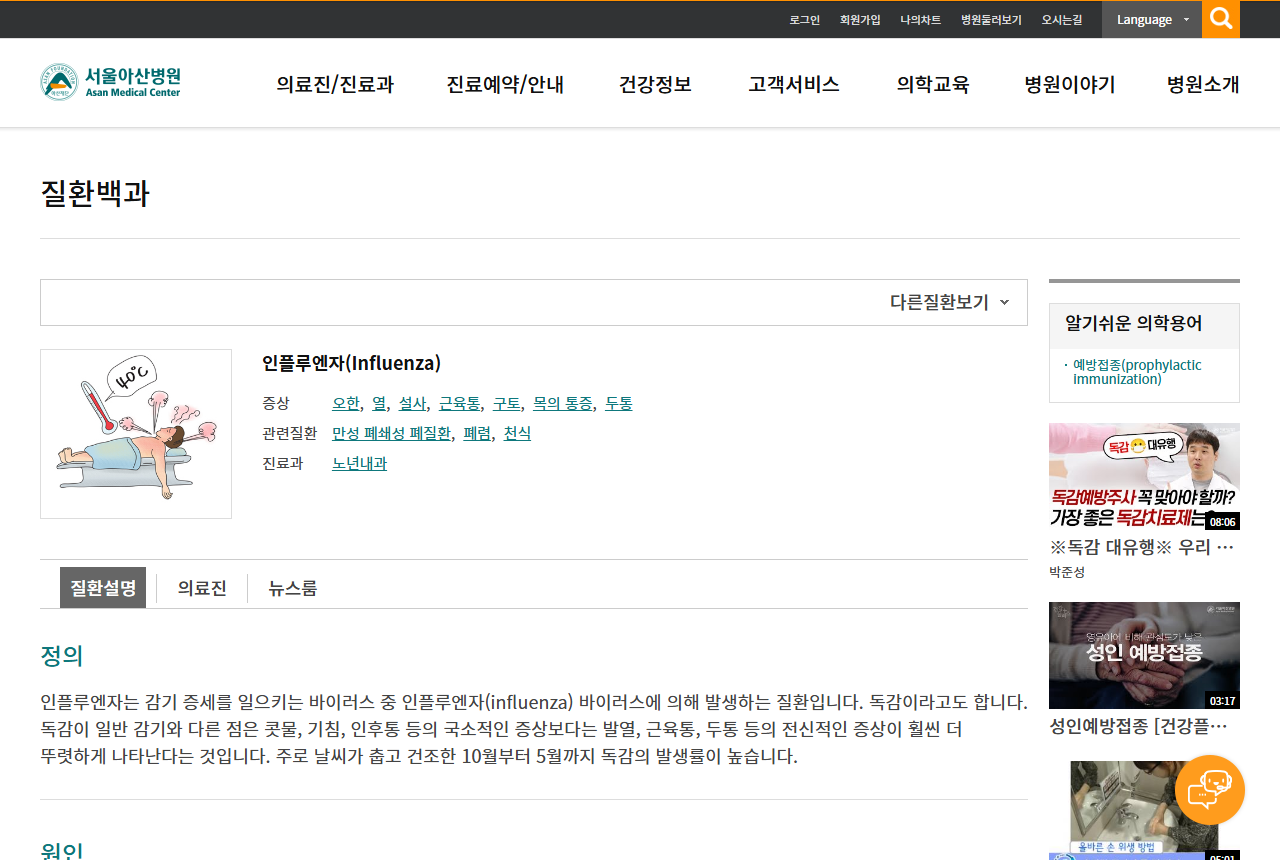The height and width of the screenshot is (860, 1280).
Task: Open the 노년내과 department link
Action: 359,463
